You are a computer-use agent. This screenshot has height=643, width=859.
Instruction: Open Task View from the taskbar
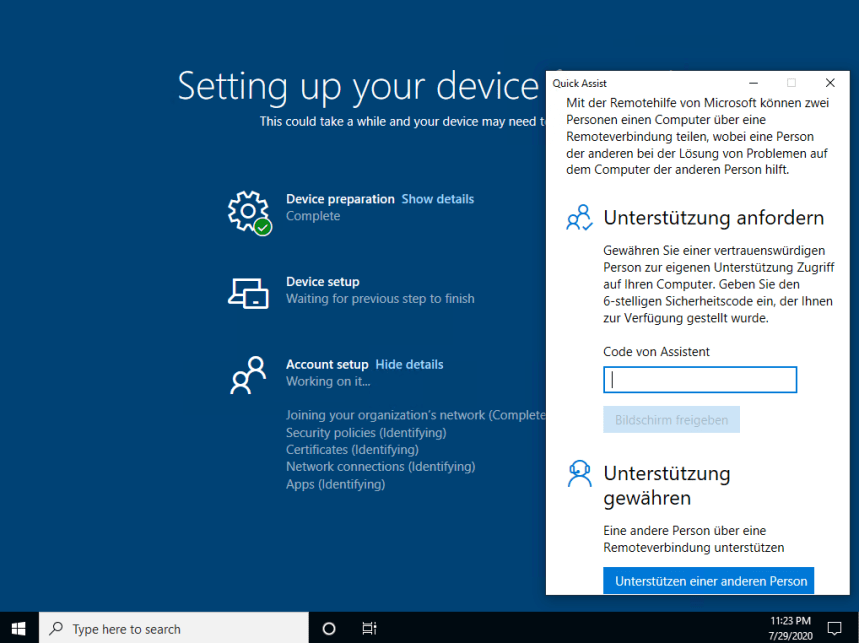(x=369, y=628)
